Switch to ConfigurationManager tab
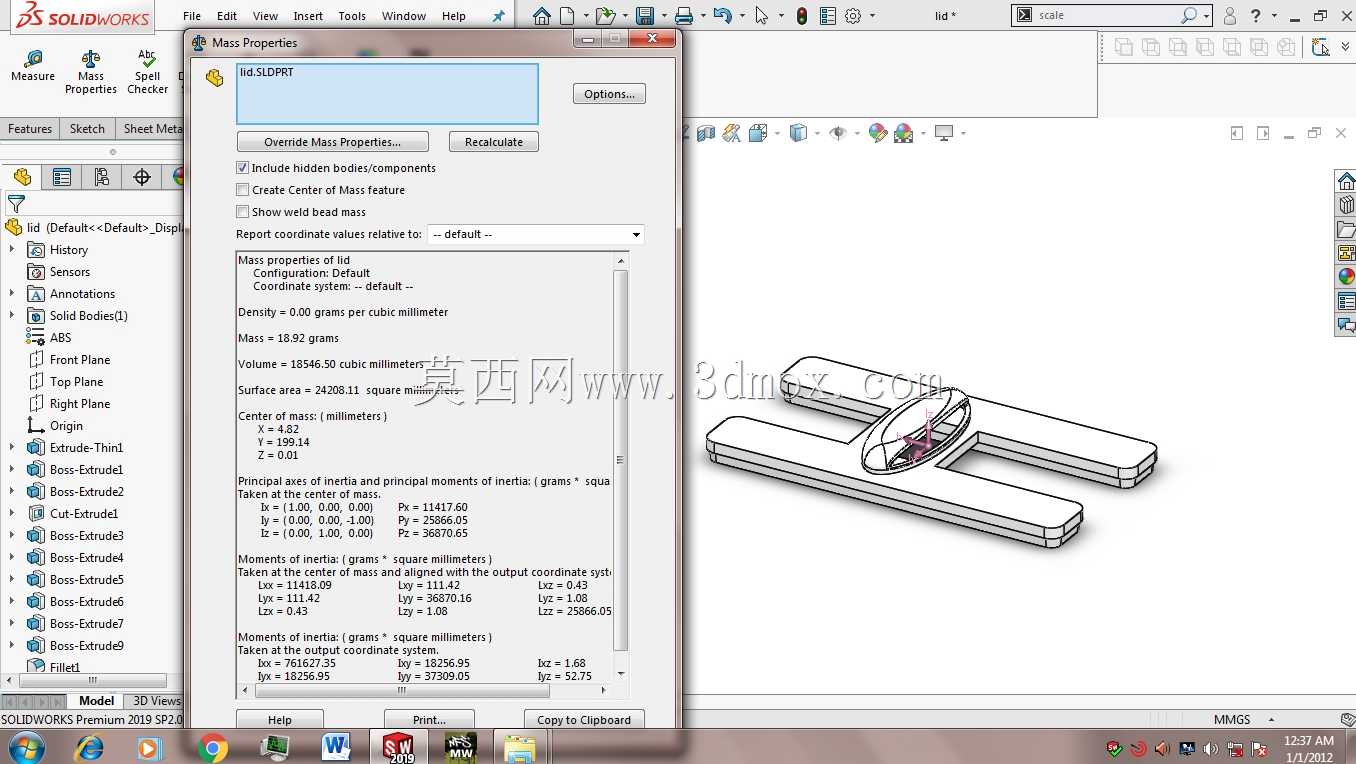The image size is (1356, 764). 102,177
